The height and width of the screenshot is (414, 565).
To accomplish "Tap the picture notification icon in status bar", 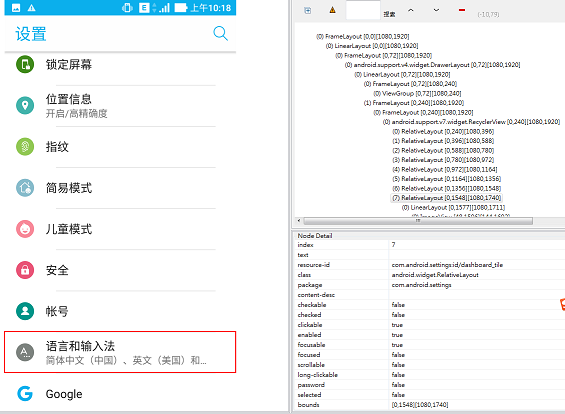I will click(16, 8).
